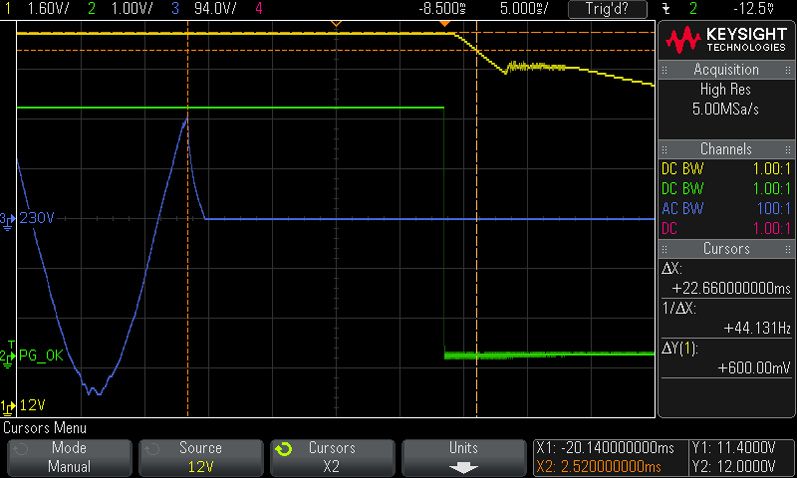Screen dimensions: 797x478
Task: Click the lower Y1 horizontal cursor line
Action: (x=335, y=50)
